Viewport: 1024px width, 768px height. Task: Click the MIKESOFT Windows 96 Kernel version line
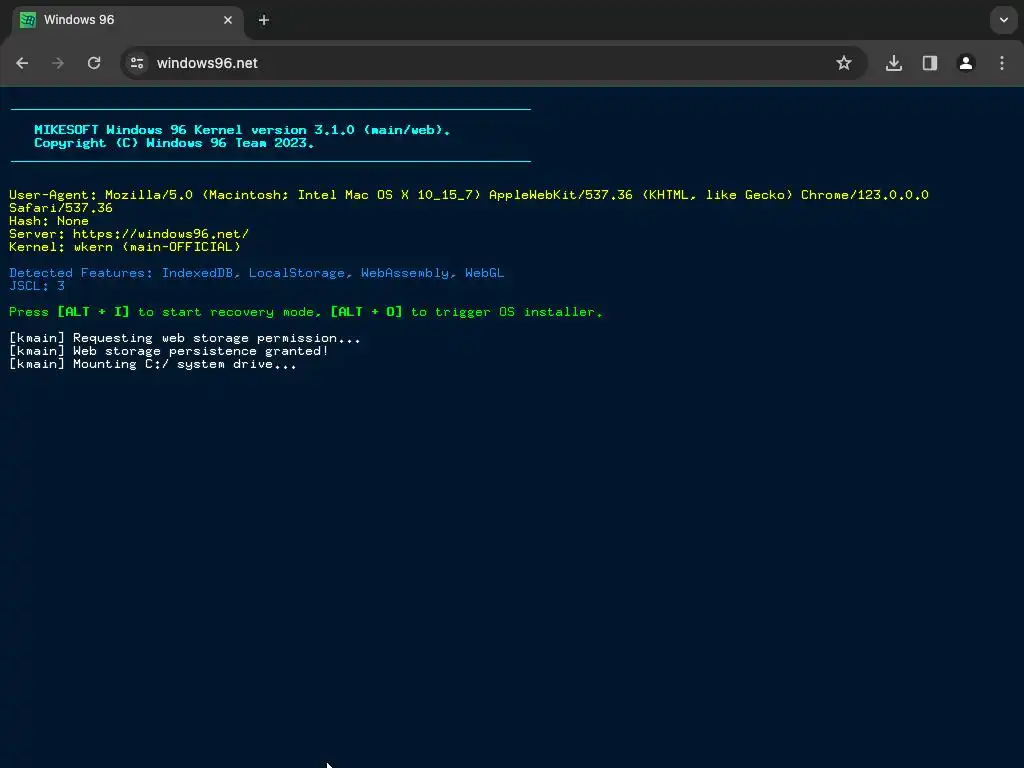[242, 130]
